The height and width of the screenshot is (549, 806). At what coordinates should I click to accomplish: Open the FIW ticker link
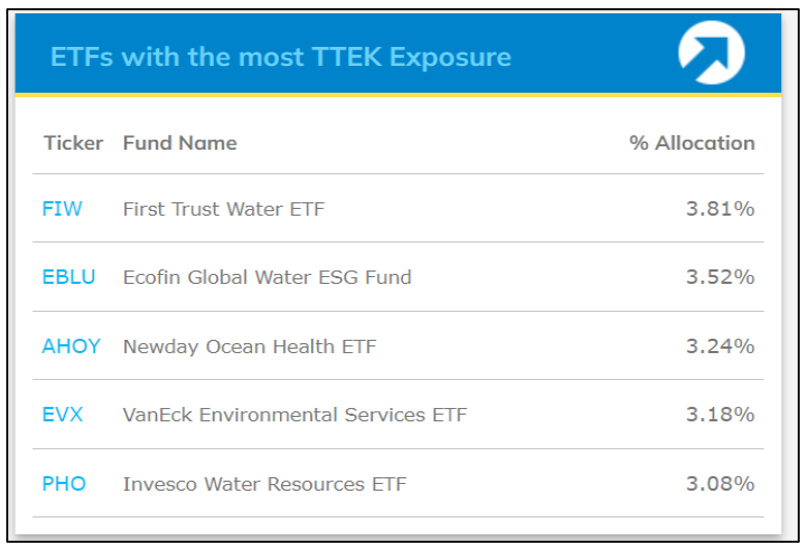[62, 209]
